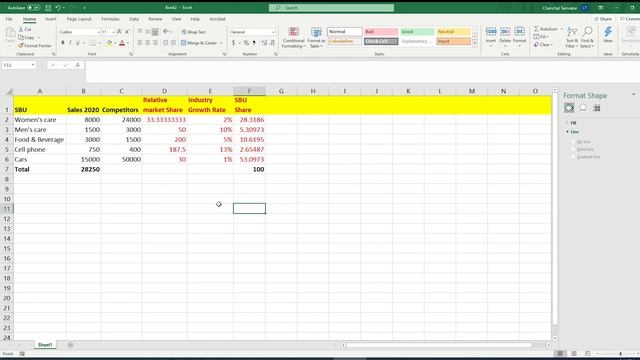This screenshot has width=640, height=360.
Task: Click the Comma Style icon
Action: tap(254, 43)
